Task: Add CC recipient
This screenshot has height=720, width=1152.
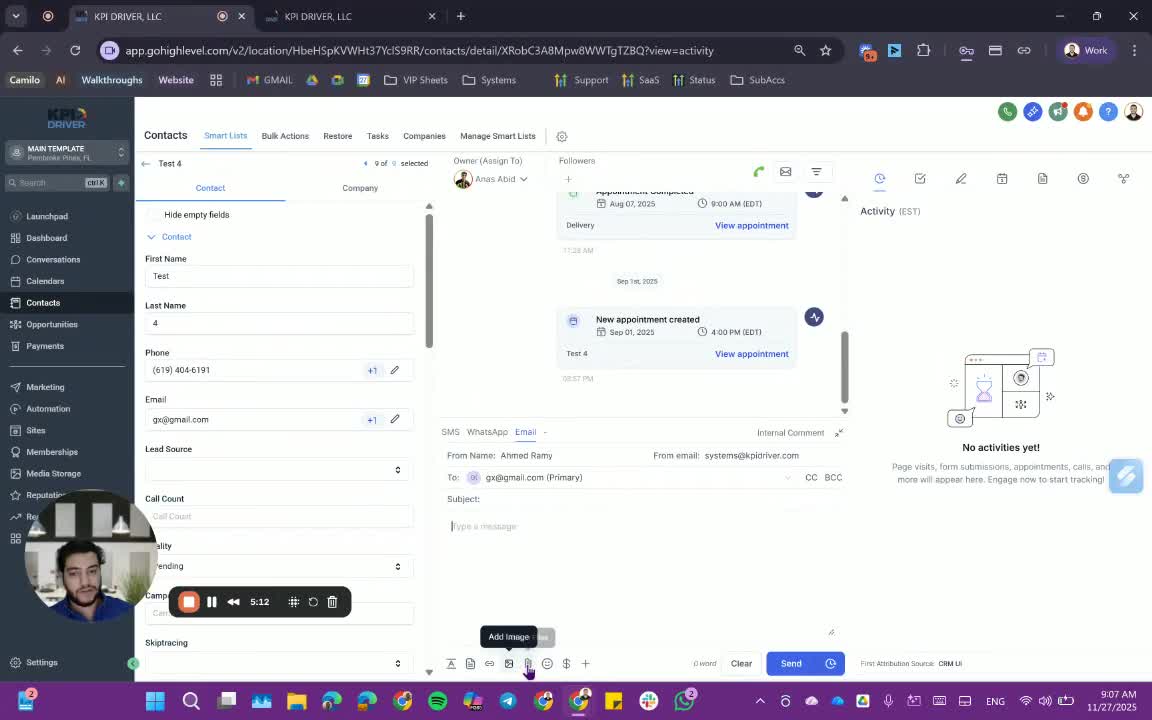Action: (x=811, y=478)
